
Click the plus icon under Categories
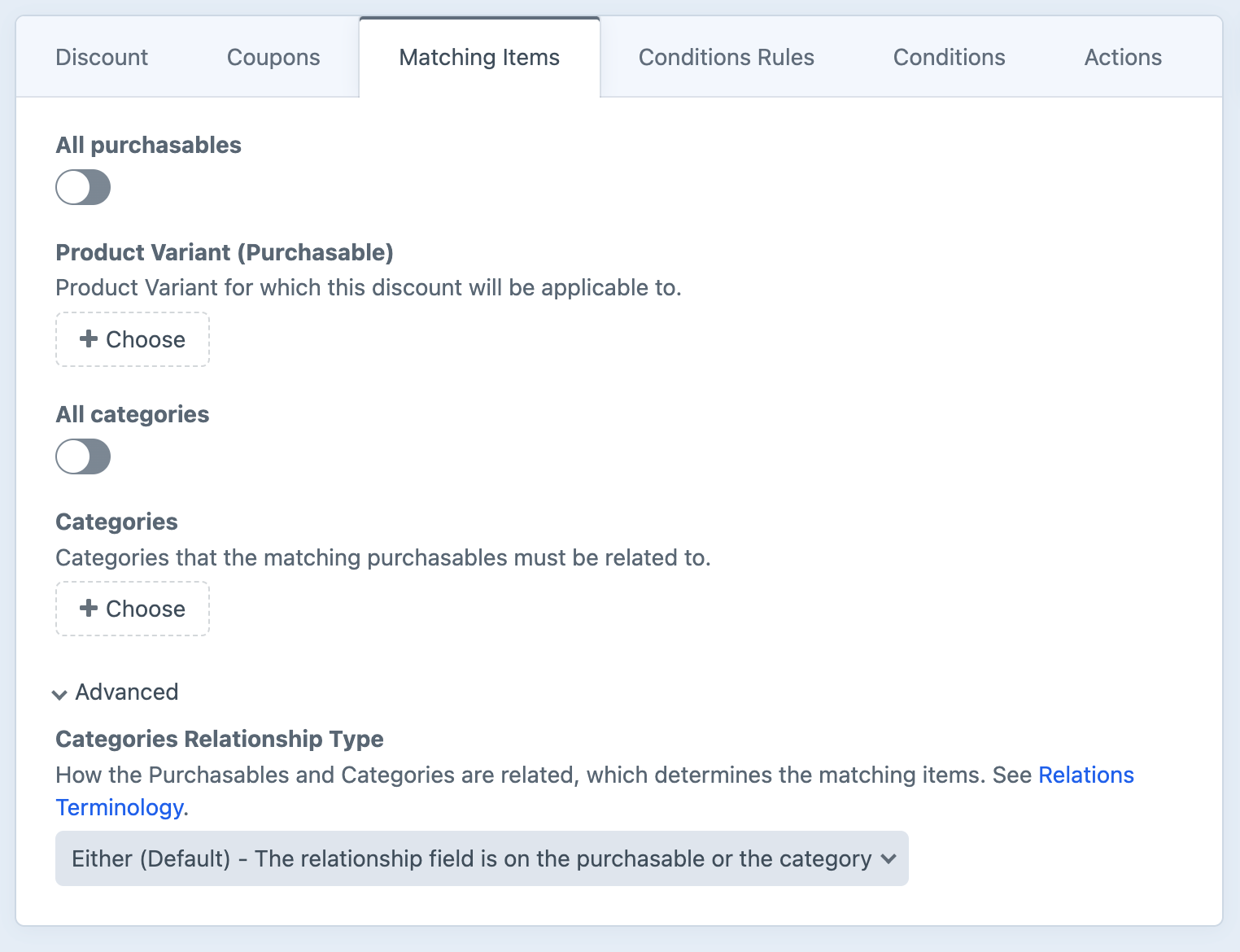coord(89,609)
